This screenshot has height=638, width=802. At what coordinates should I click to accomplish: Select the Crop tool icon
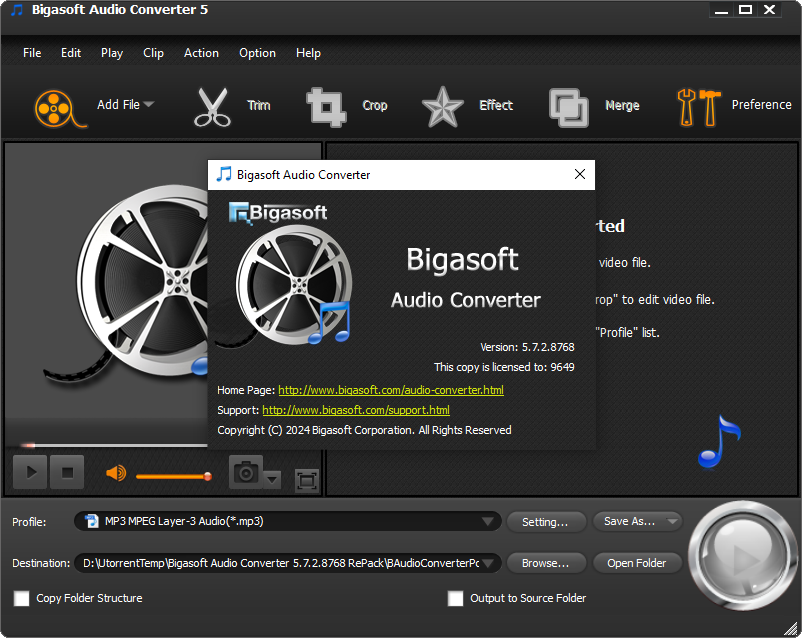click(326, 107)
